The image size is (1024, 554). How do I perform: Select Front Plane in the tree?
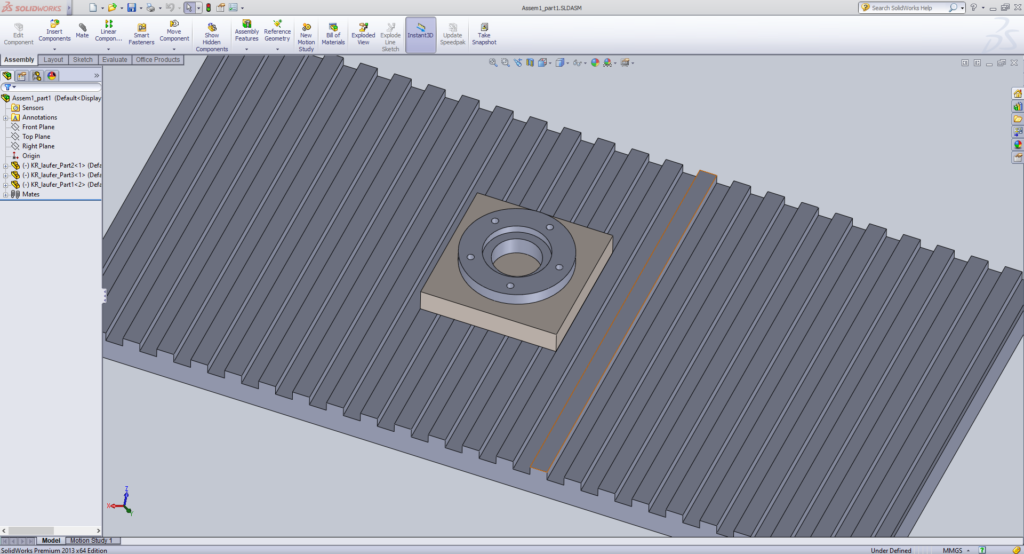pos(39,127)
